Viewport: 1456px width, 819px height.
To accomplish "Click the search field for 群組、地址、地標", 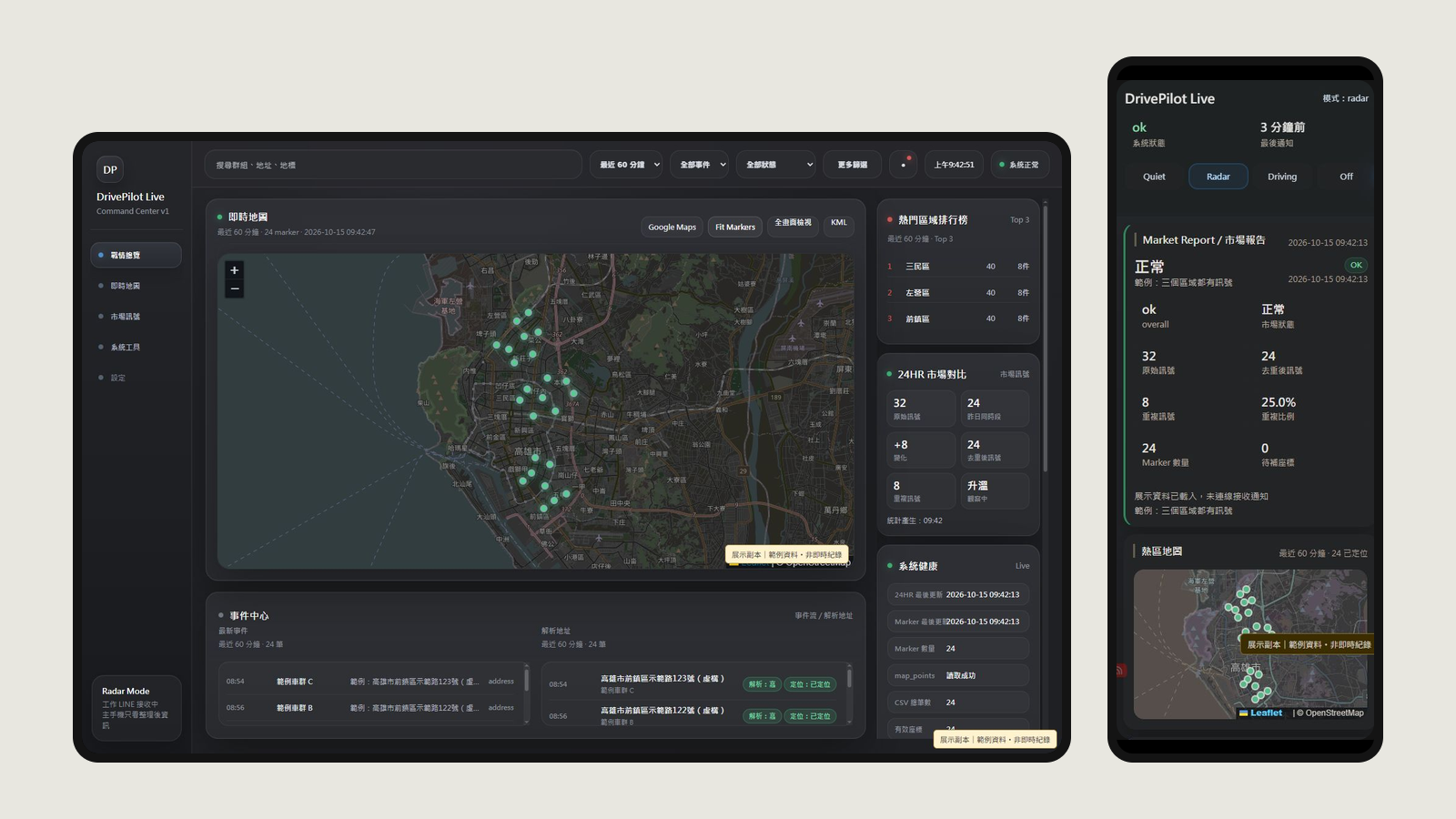I will (393, 165).
